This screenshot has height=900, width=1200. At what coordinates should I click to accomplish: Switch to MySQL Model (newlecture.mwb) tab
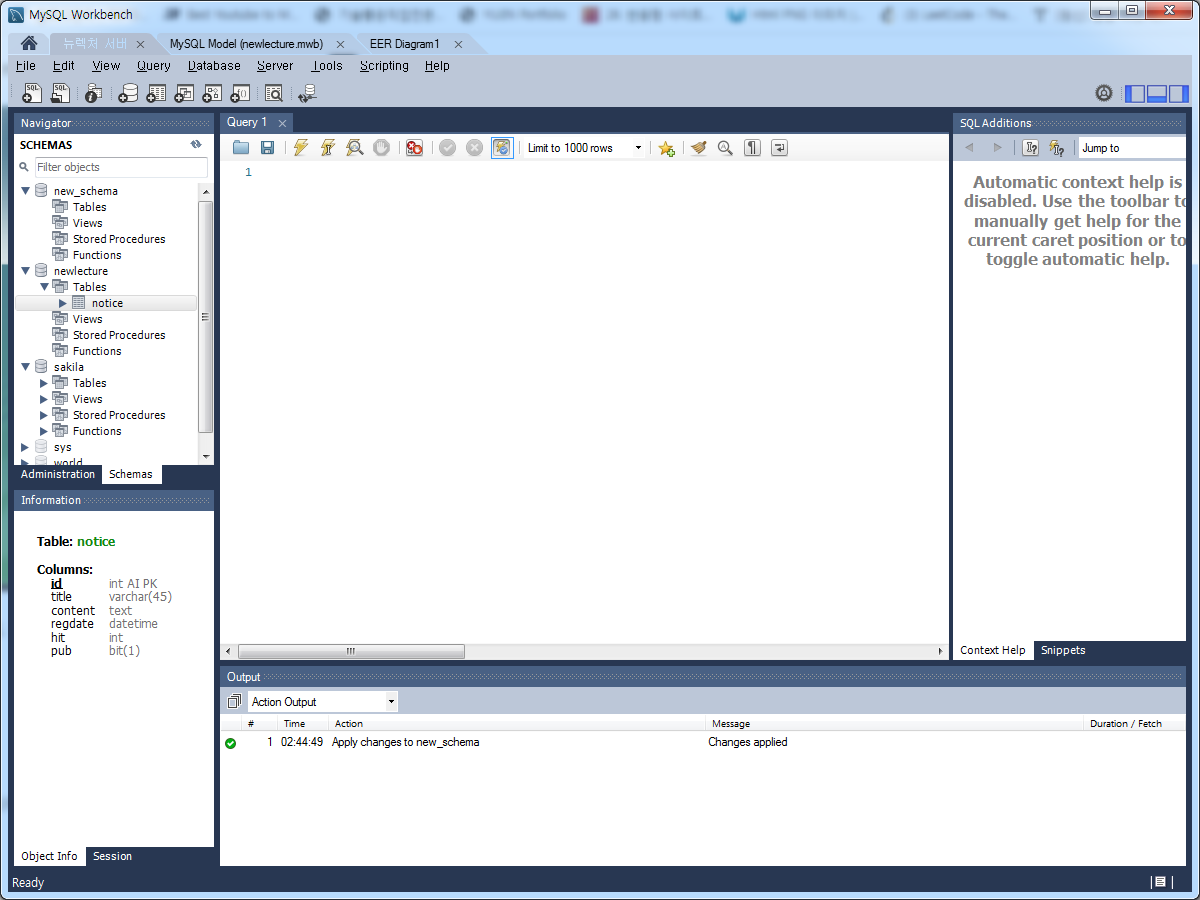(246, 44)
